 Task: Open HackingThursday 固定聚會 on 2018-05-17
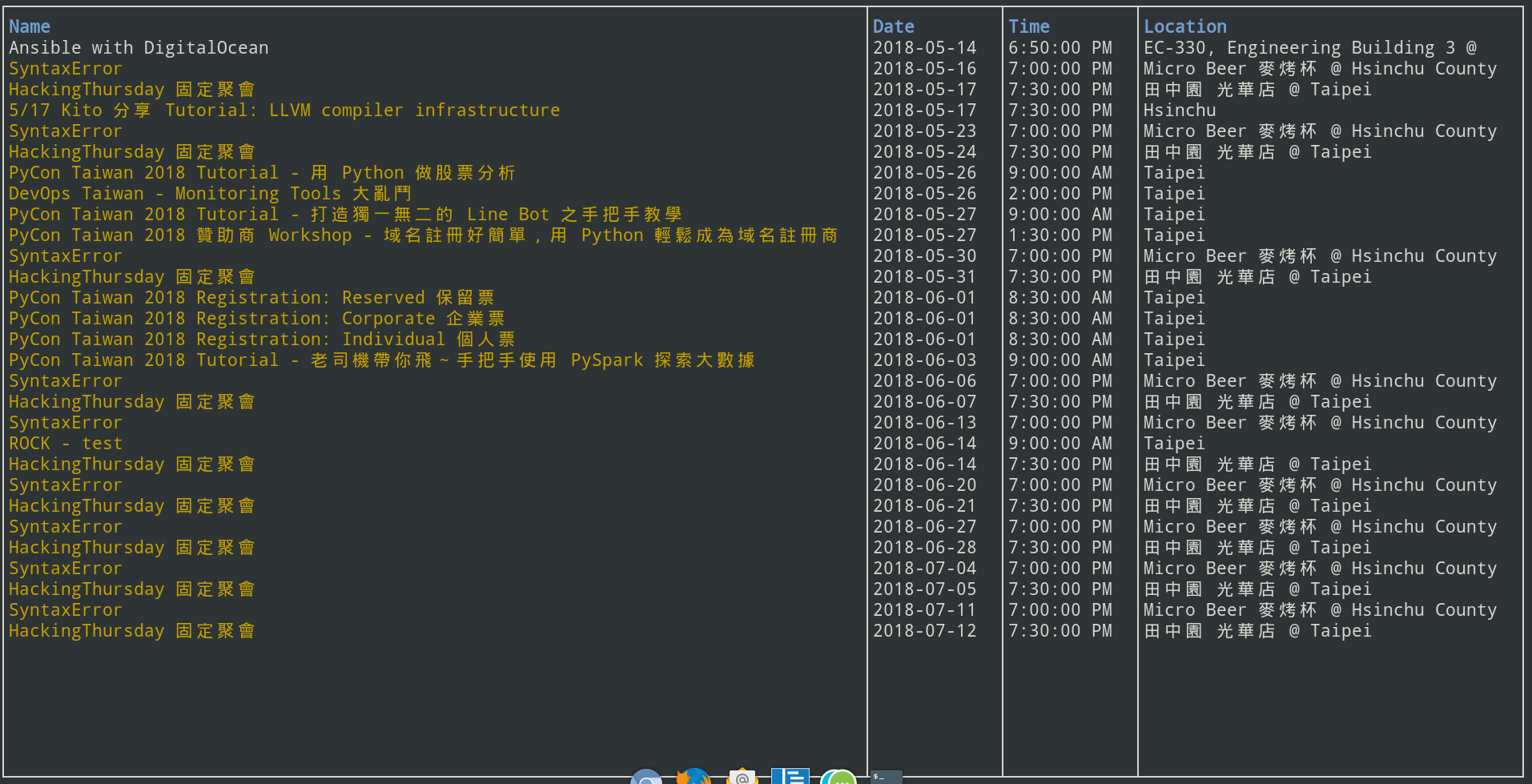click(131, 90)
